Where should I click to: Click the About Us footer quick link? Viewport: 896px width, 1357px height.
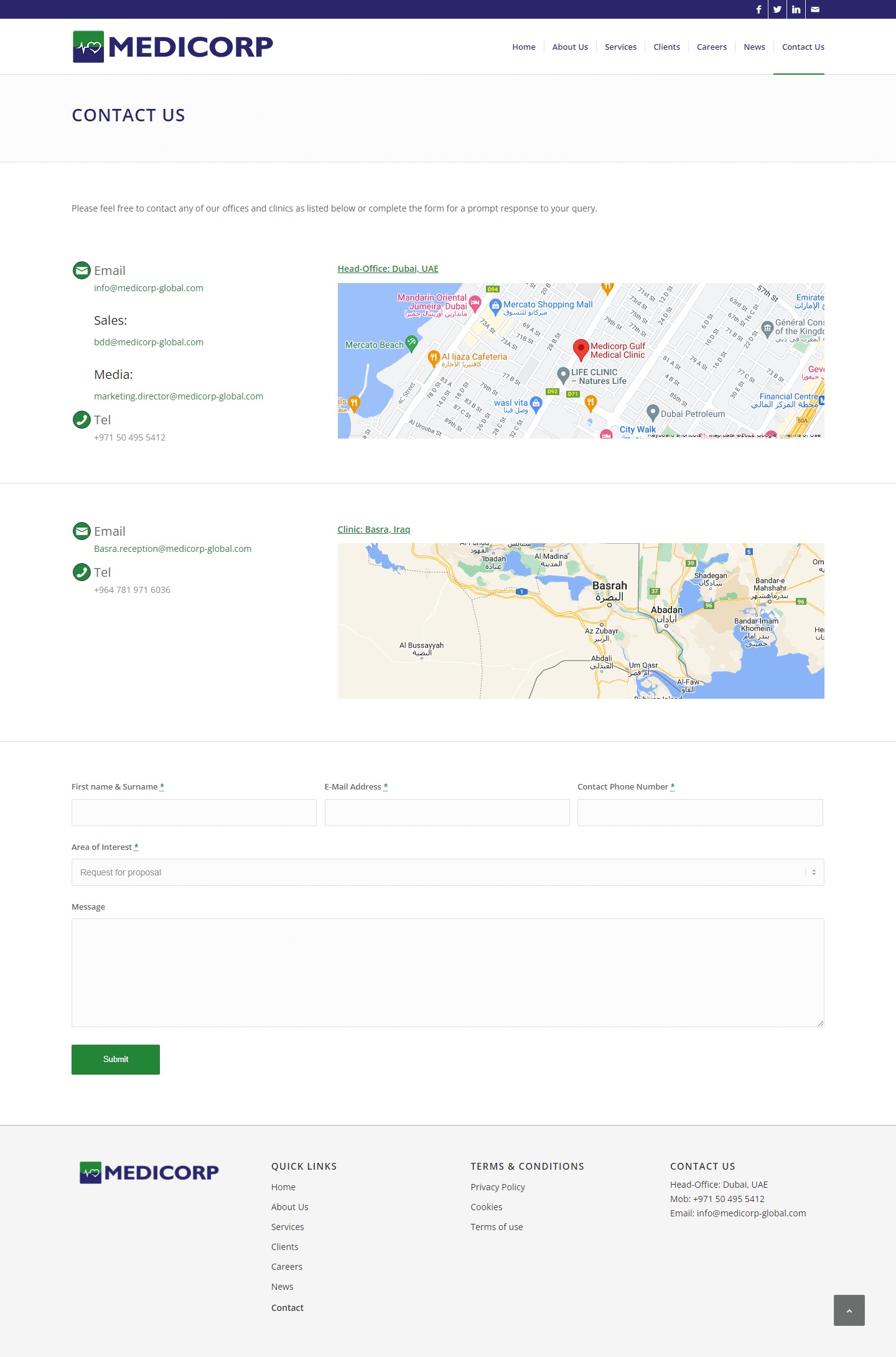coord(290,1207)
